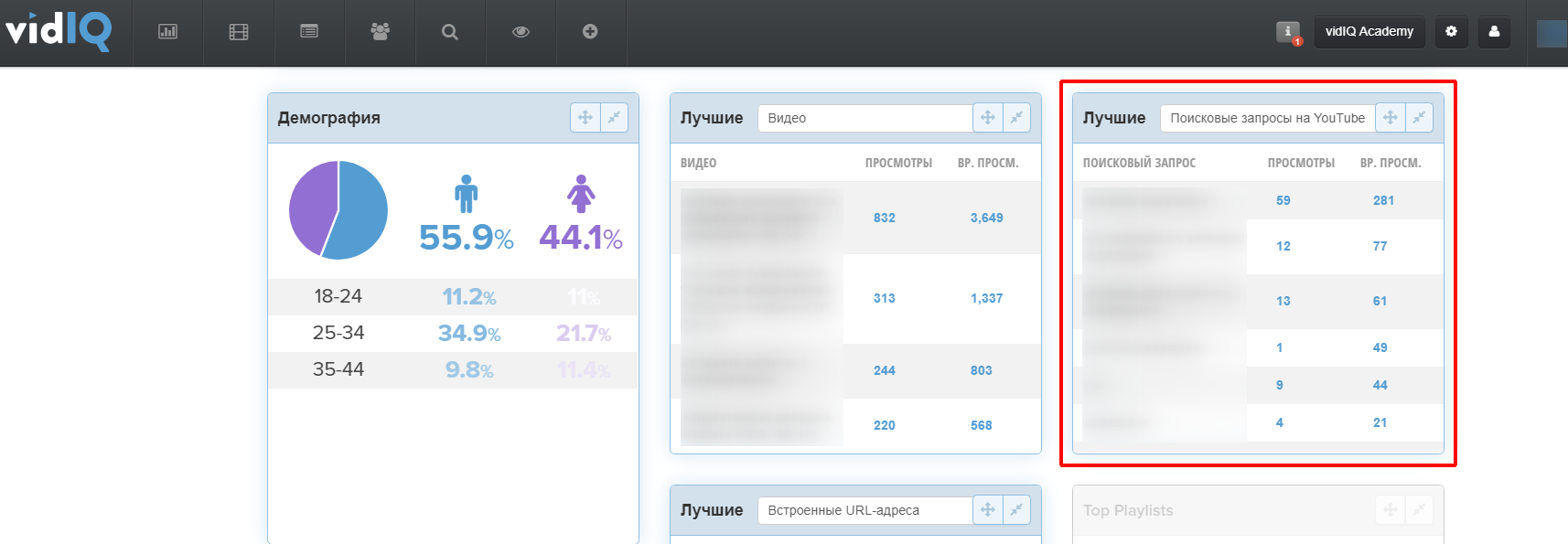Click the eye nav icon
Viewport: 1568px width, 544px height.
pyautogui.click(x=521, y=32)
